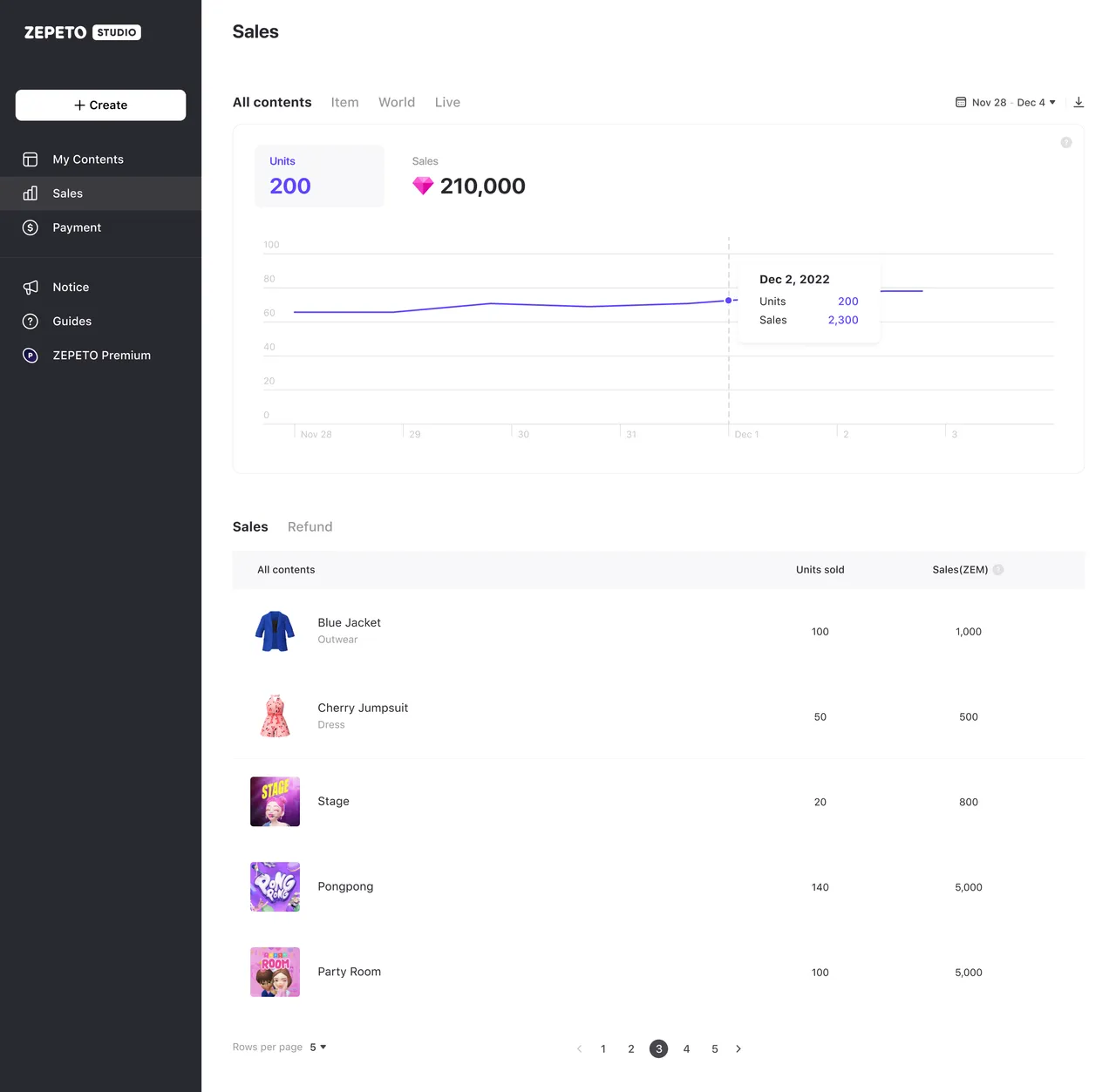Switch to the Item tab
This screenshot has width=1116, height=1092.
(344, 102)
